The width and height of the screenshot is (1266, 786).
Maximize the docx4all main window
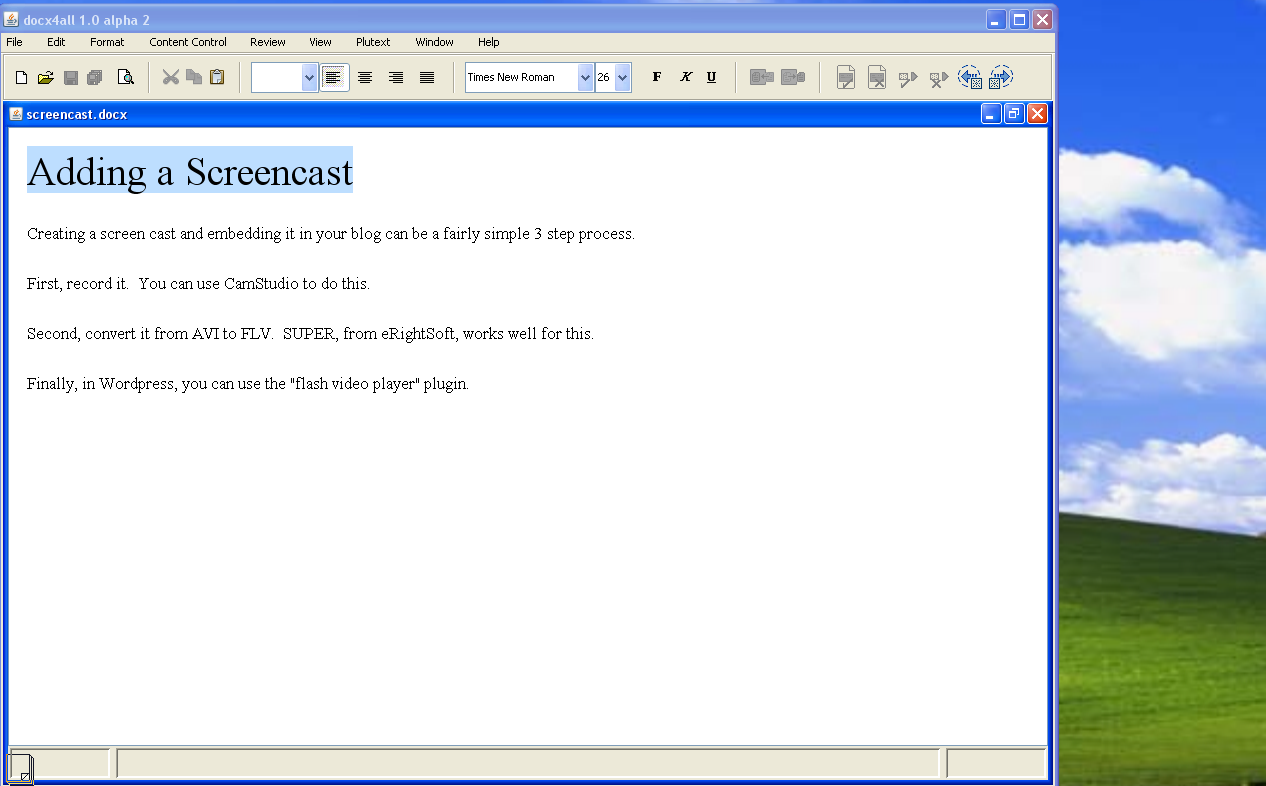pyautogui.click(x=1019, y=20)
